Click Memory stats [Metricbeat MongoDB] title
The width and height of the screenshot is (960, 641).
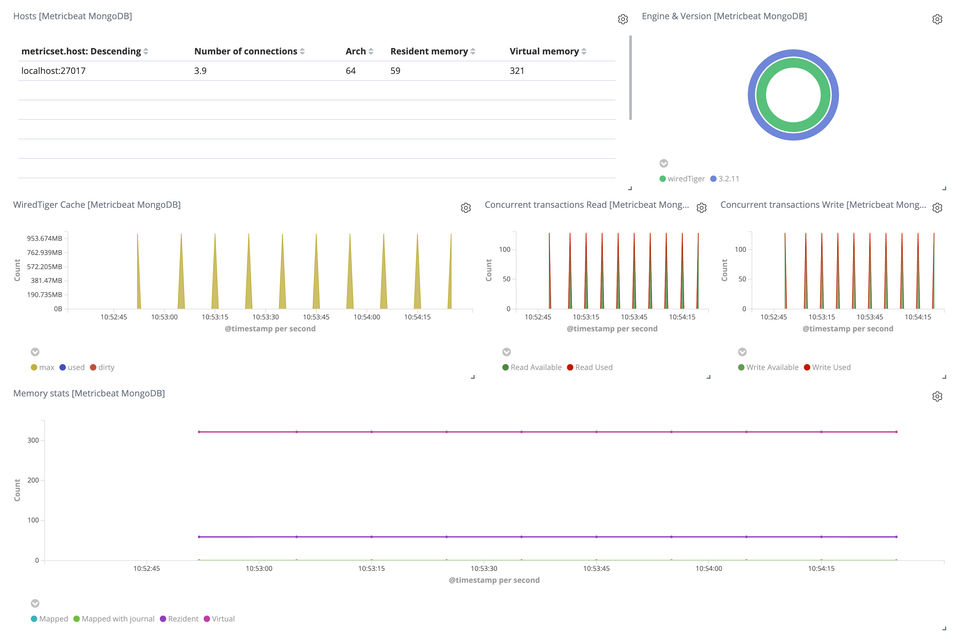point(89,393)
